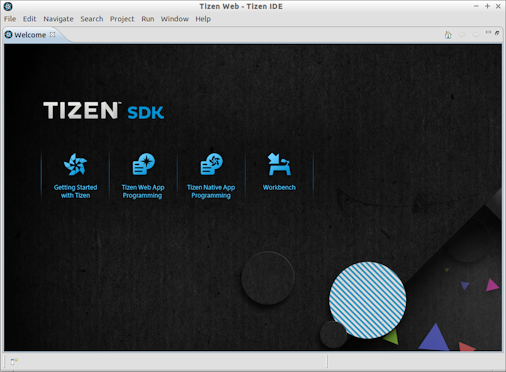Maximize the Tizen IDE window
Viewport: 506px width, 372px height.
coord(487,6)
